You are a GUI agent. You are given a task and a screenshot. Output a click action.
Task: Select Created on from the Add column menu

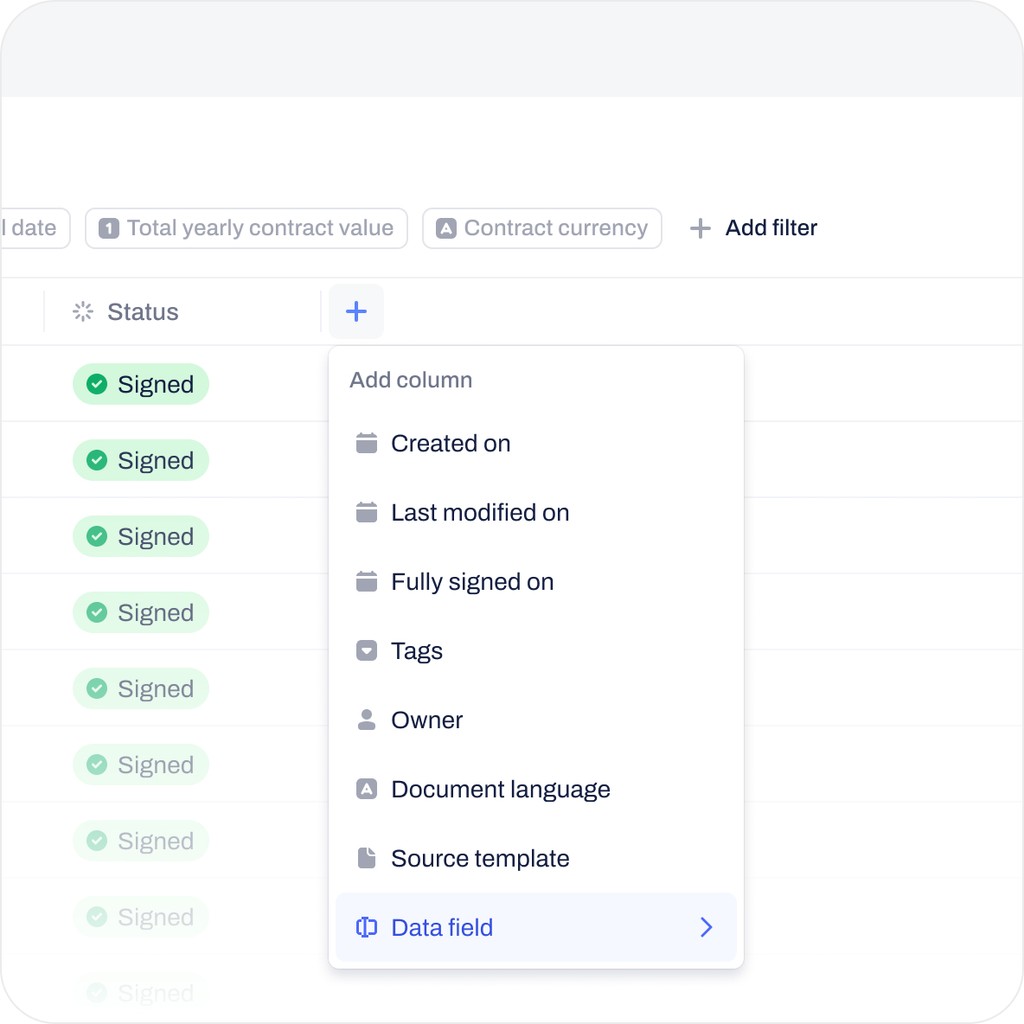(450, 443)
